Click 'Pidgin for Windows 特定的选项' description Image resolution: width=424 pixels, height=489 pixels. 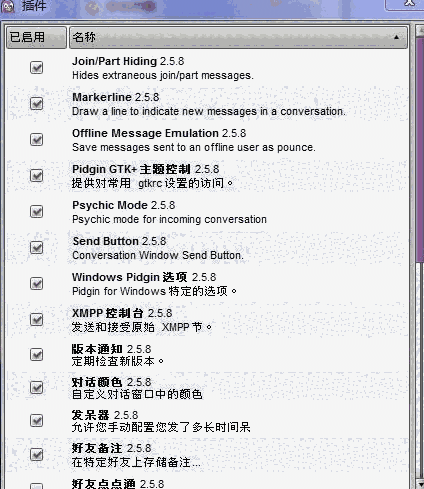154,291
